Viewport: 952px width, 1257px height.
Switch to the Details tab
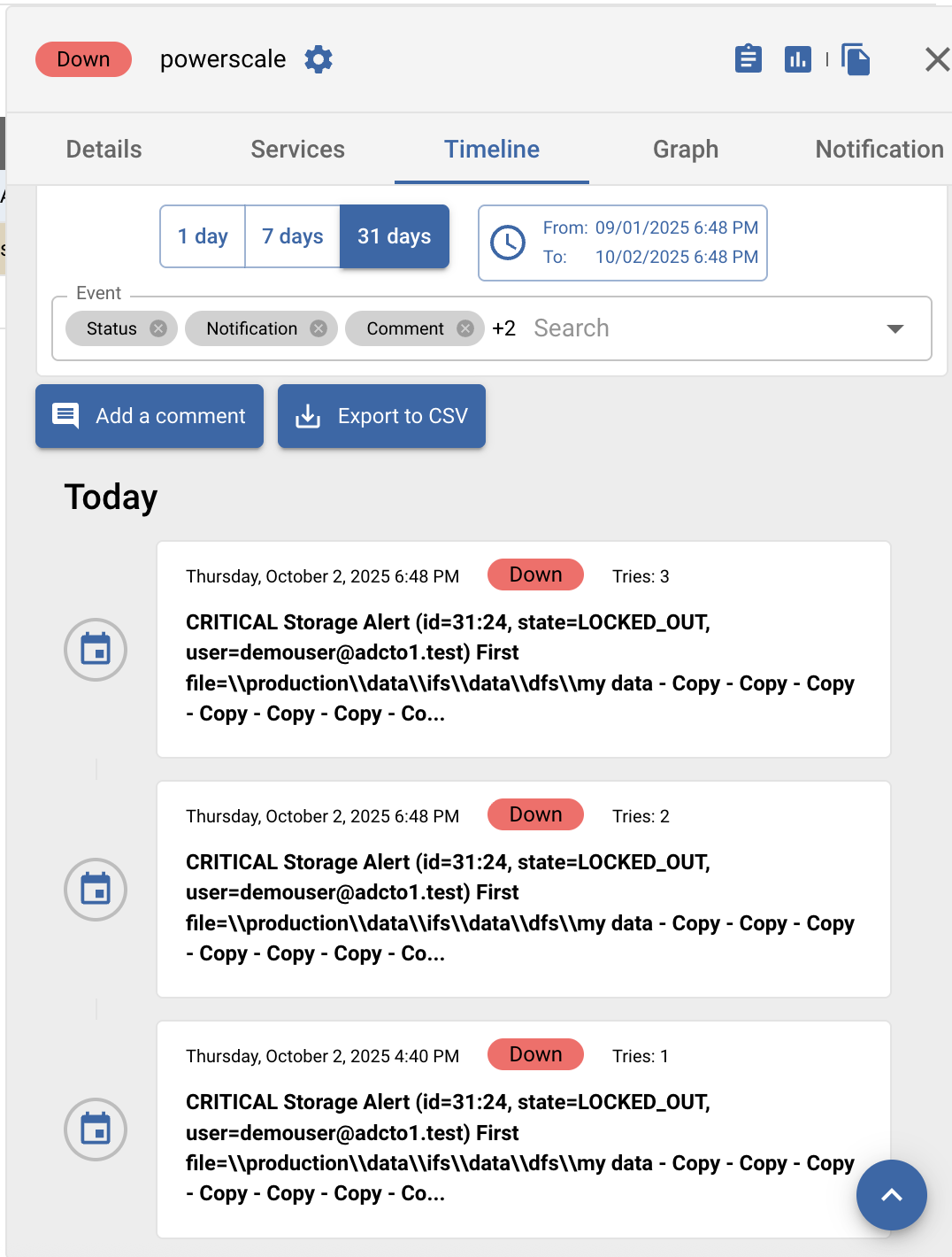(104, 149)
